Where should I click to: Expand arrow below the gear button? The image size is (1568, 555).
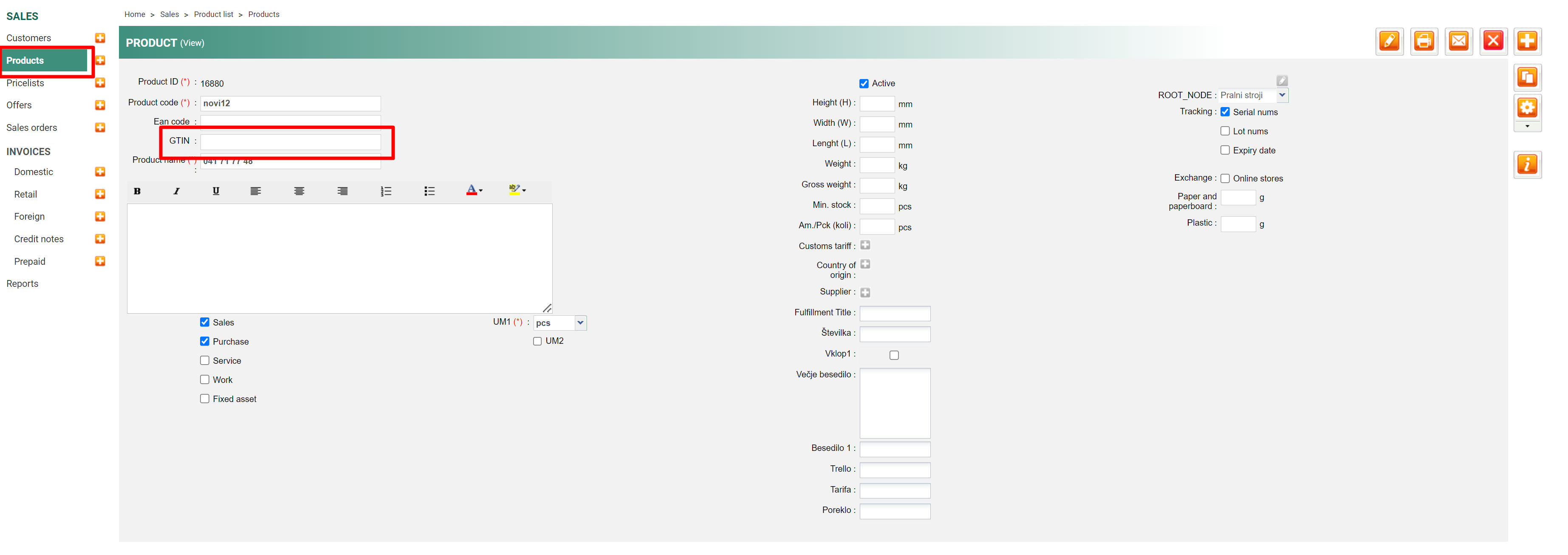click(x=1527, y=127)
